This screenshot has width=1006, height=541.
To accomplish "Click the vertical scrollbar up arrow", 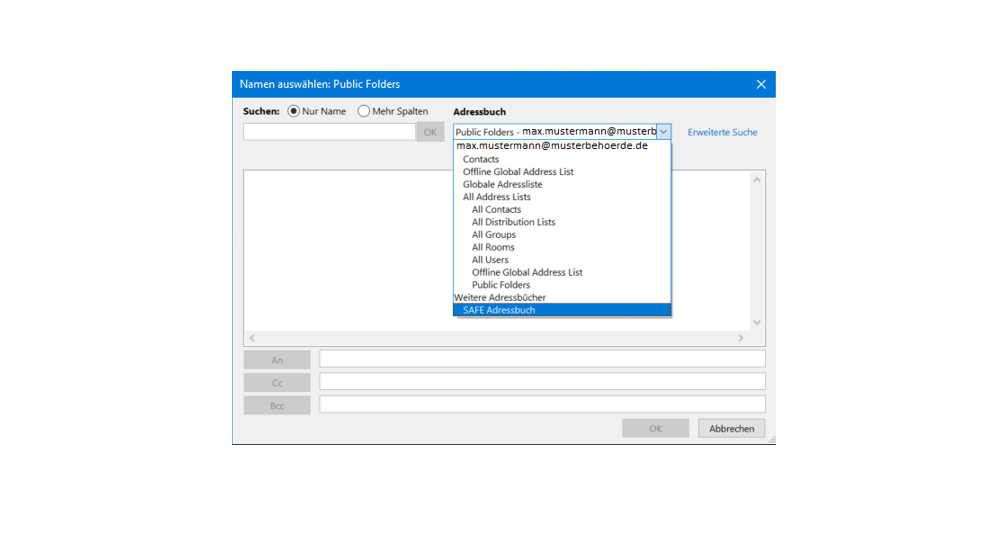I will coord(757,180).
